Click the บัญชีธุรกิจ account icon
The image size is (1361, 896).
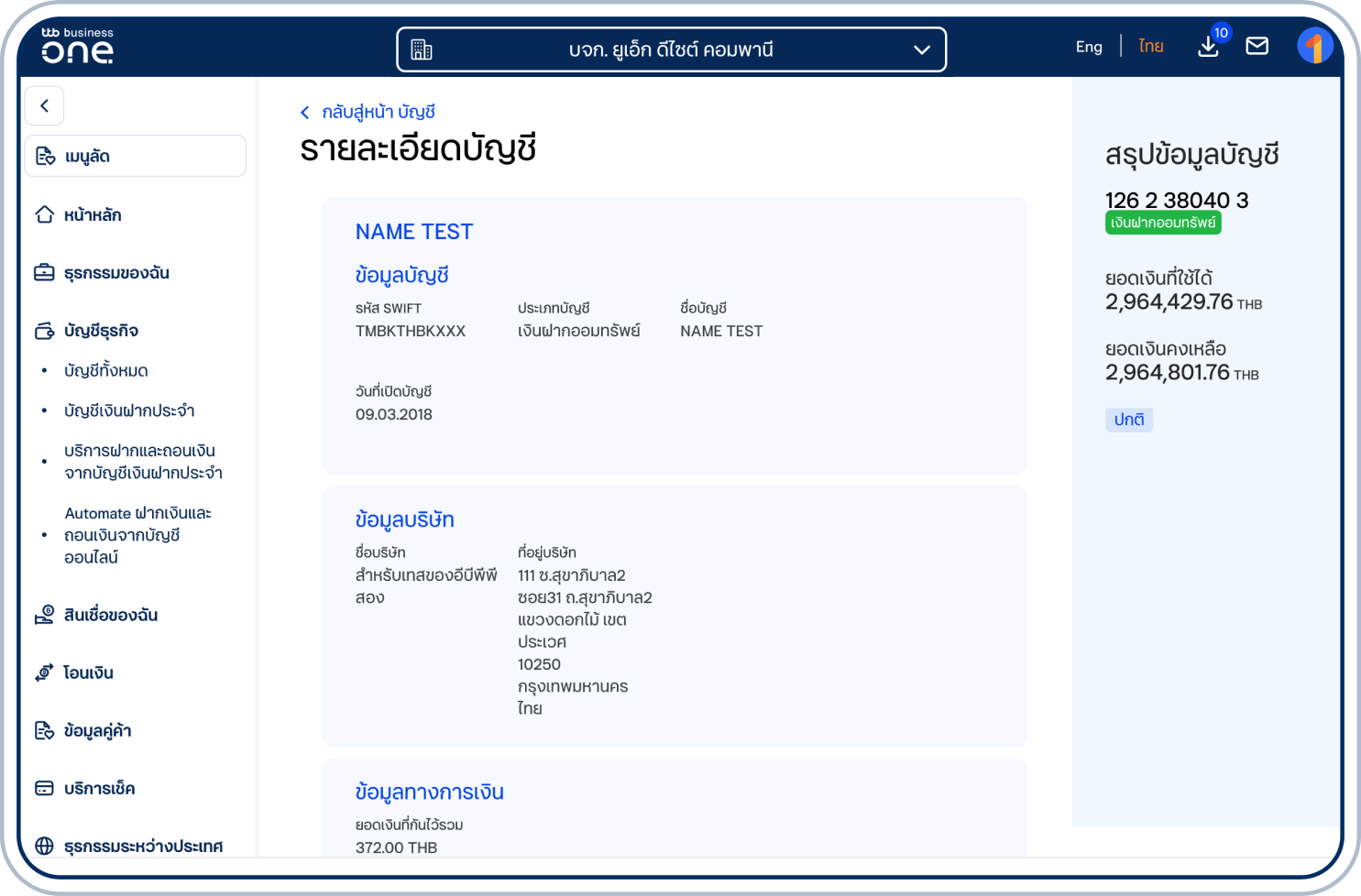(45, 329)
